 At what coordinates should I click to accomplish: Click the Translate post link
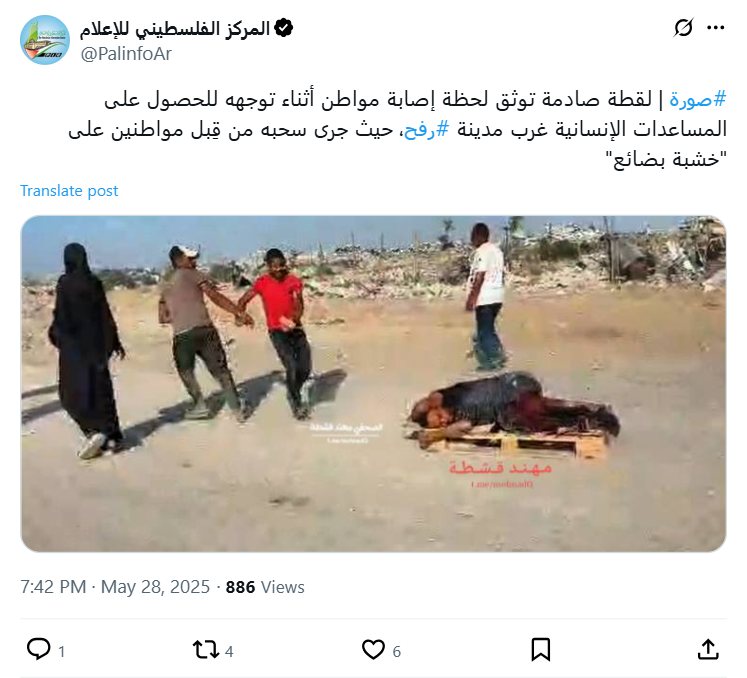[69, 191]
